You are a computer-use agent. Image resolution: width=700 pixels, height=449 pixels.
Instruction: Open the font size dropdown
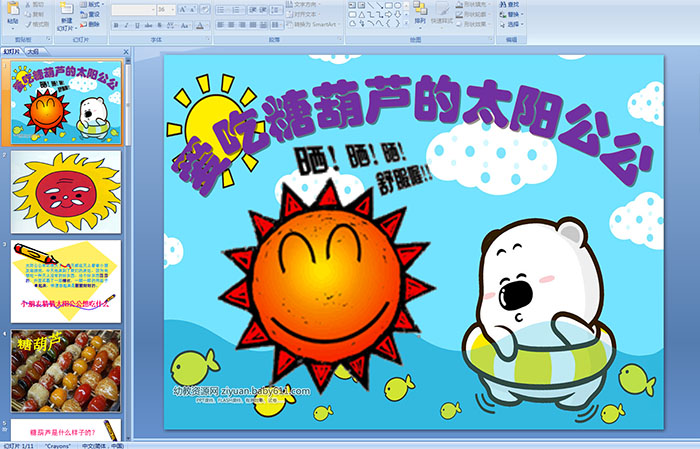coord(173,9)
